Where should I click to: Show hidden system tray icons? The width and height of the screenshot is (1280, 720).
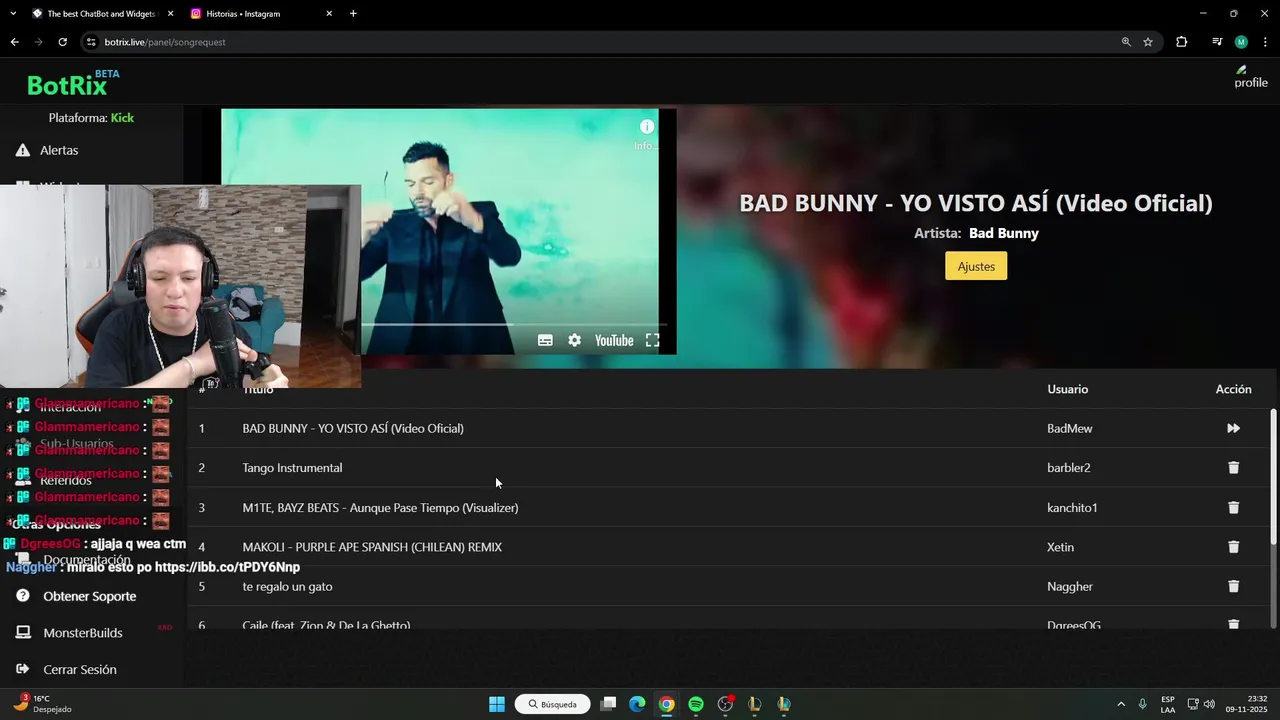tap(1120, 704)
